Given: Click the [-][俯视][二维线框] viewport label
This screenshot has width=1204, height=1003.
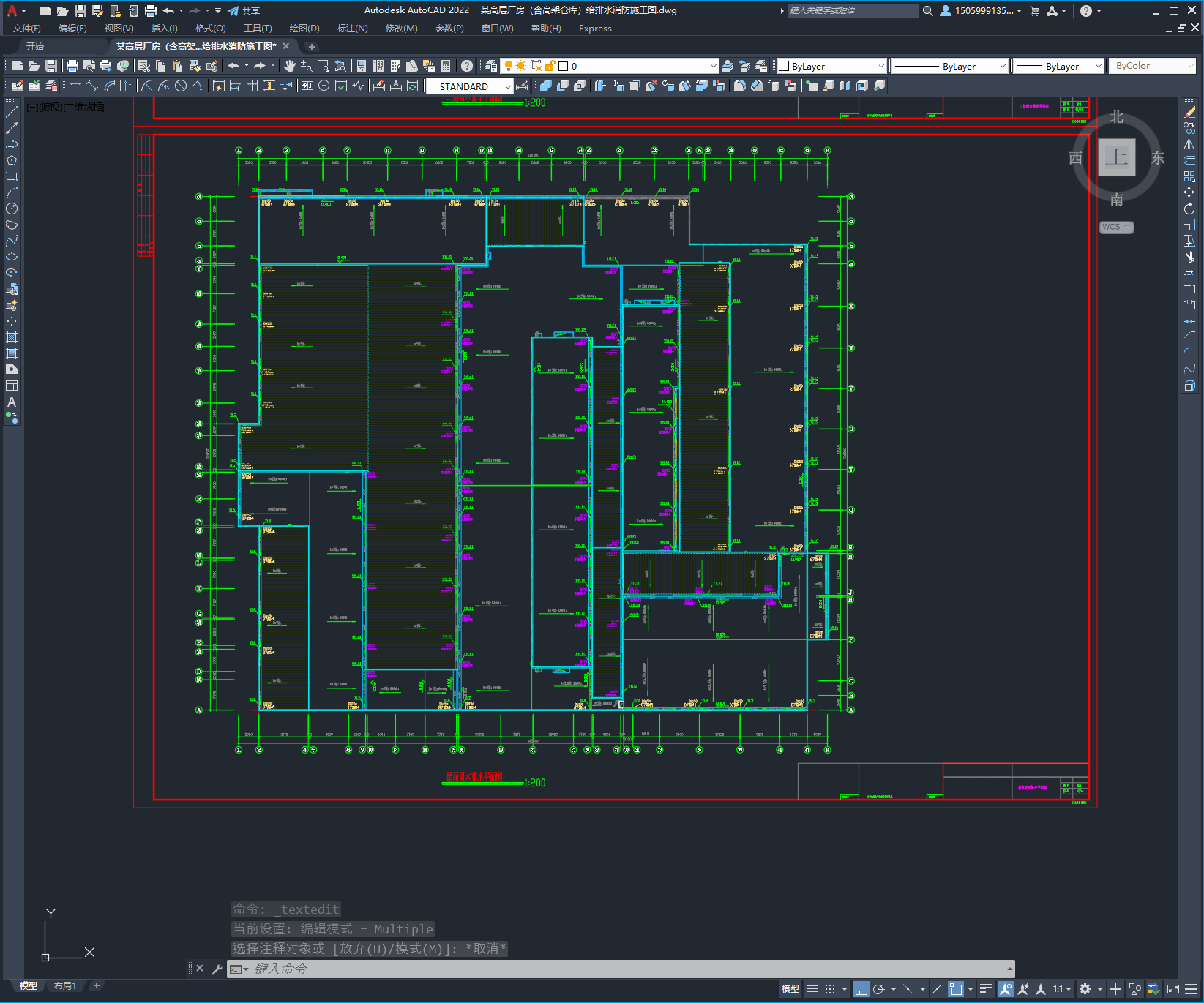Looking at the screenshot, I should click(66, 107).
